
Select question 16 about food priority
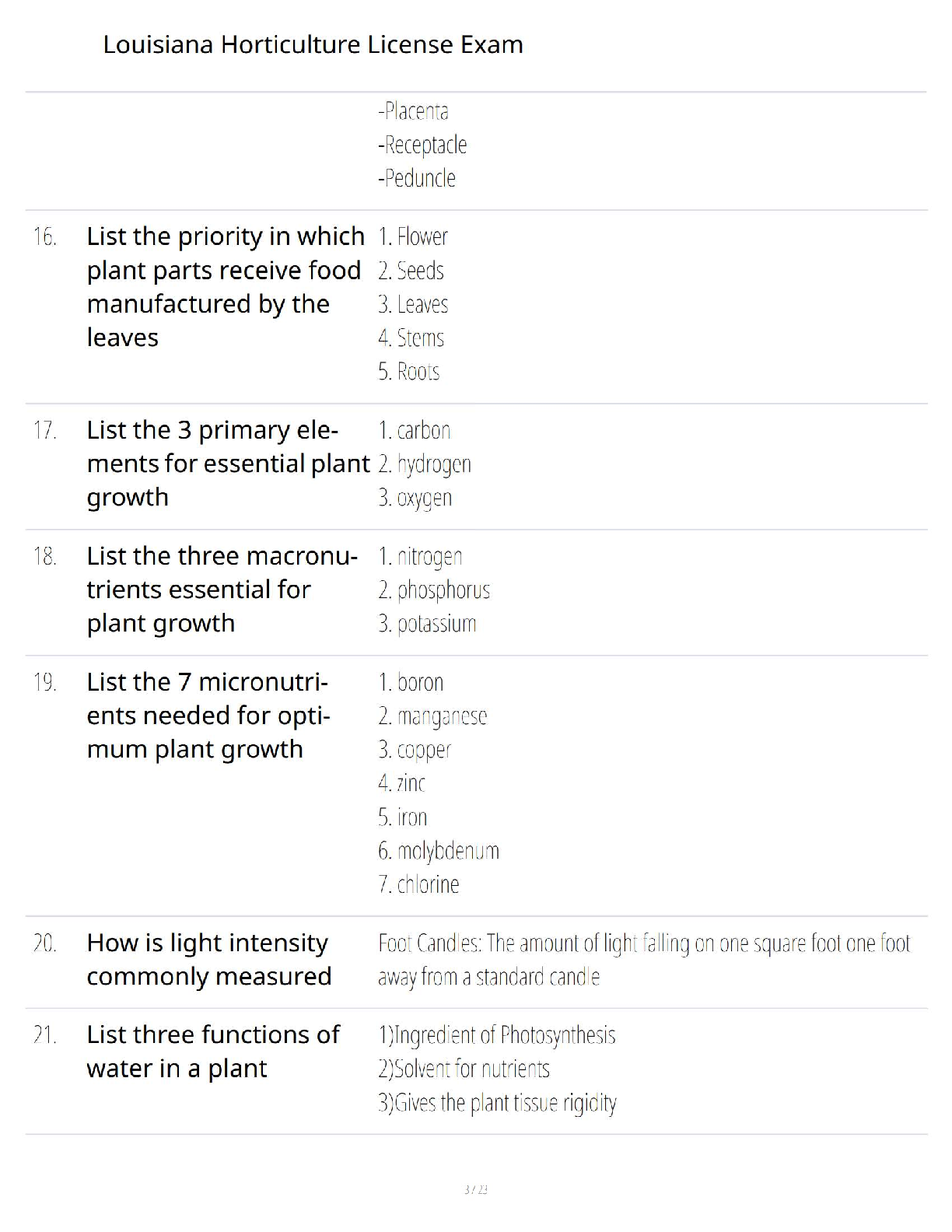(226, 287)
